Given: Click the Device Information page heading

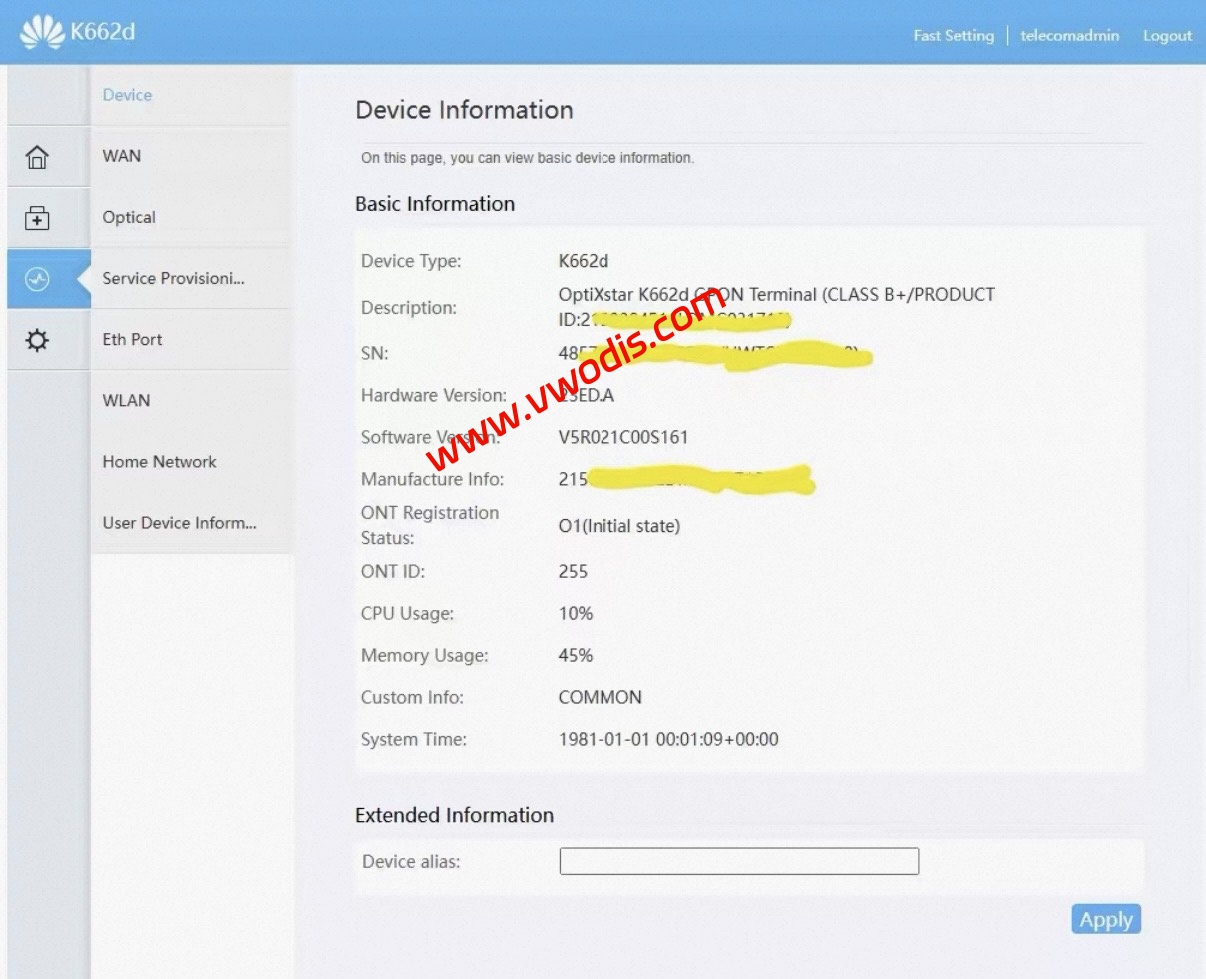Looking at the screenshot, I should click(464, 110).
